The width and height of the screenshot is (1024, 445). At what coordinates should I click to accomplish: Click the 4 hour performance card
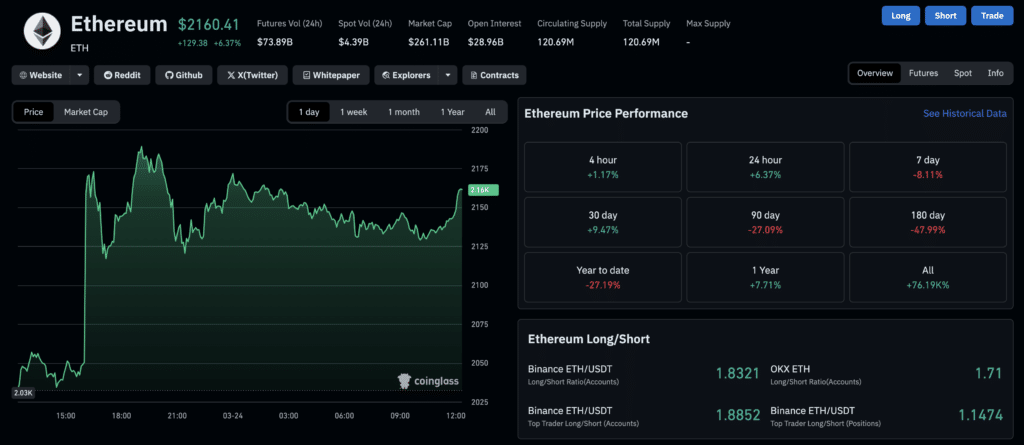(602, 167)
